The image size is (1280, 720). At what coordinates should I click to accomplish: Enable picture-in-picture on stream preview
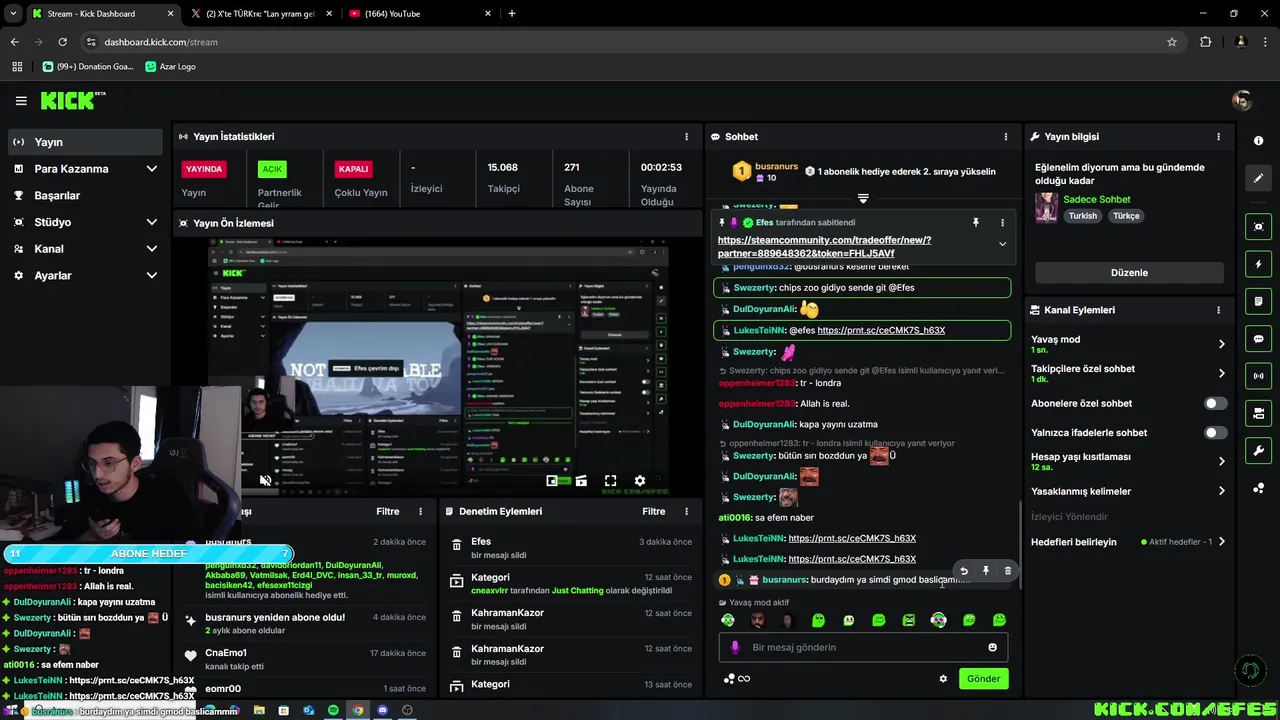(552, 481)
